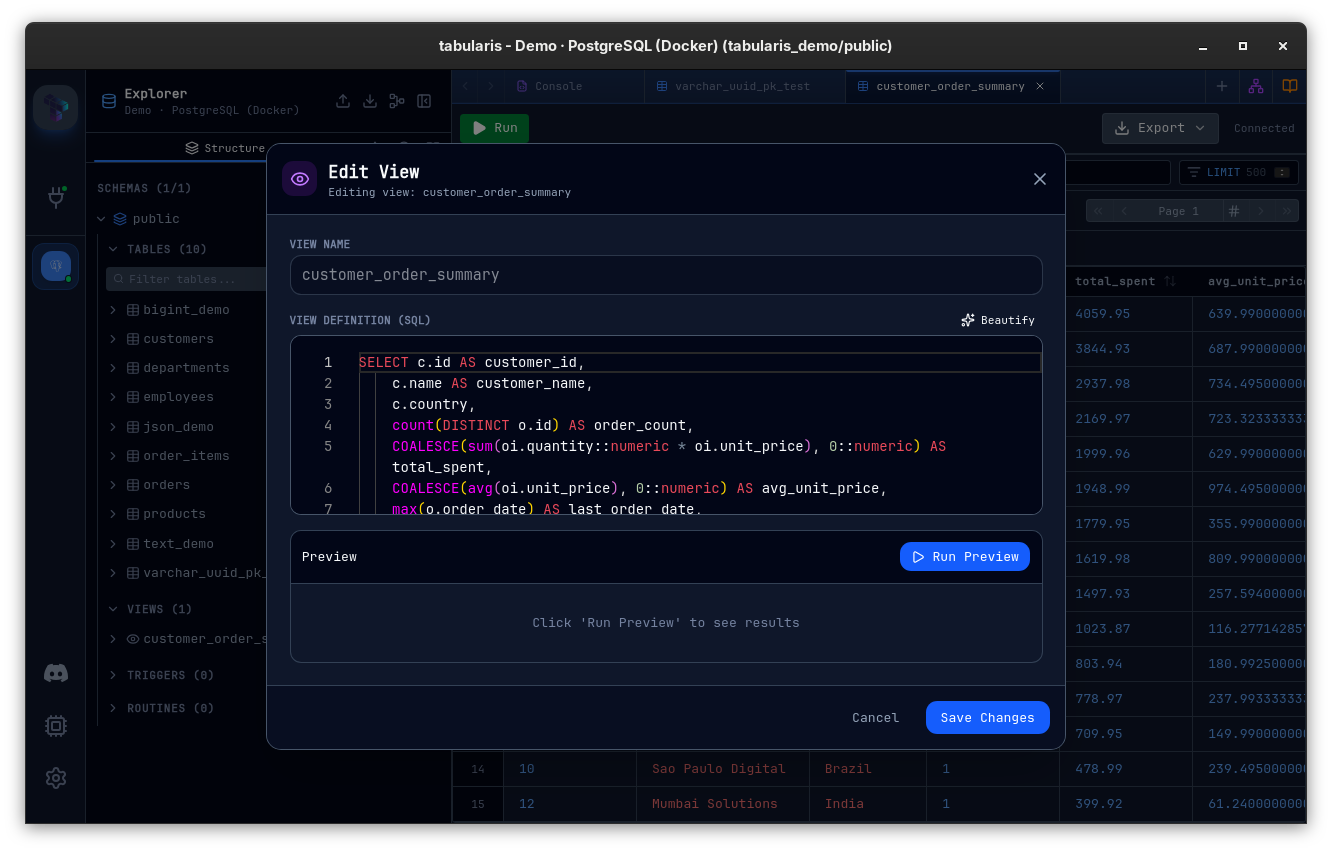
Task: Click the Connected status text
Action: click(x=1264, y=128)
